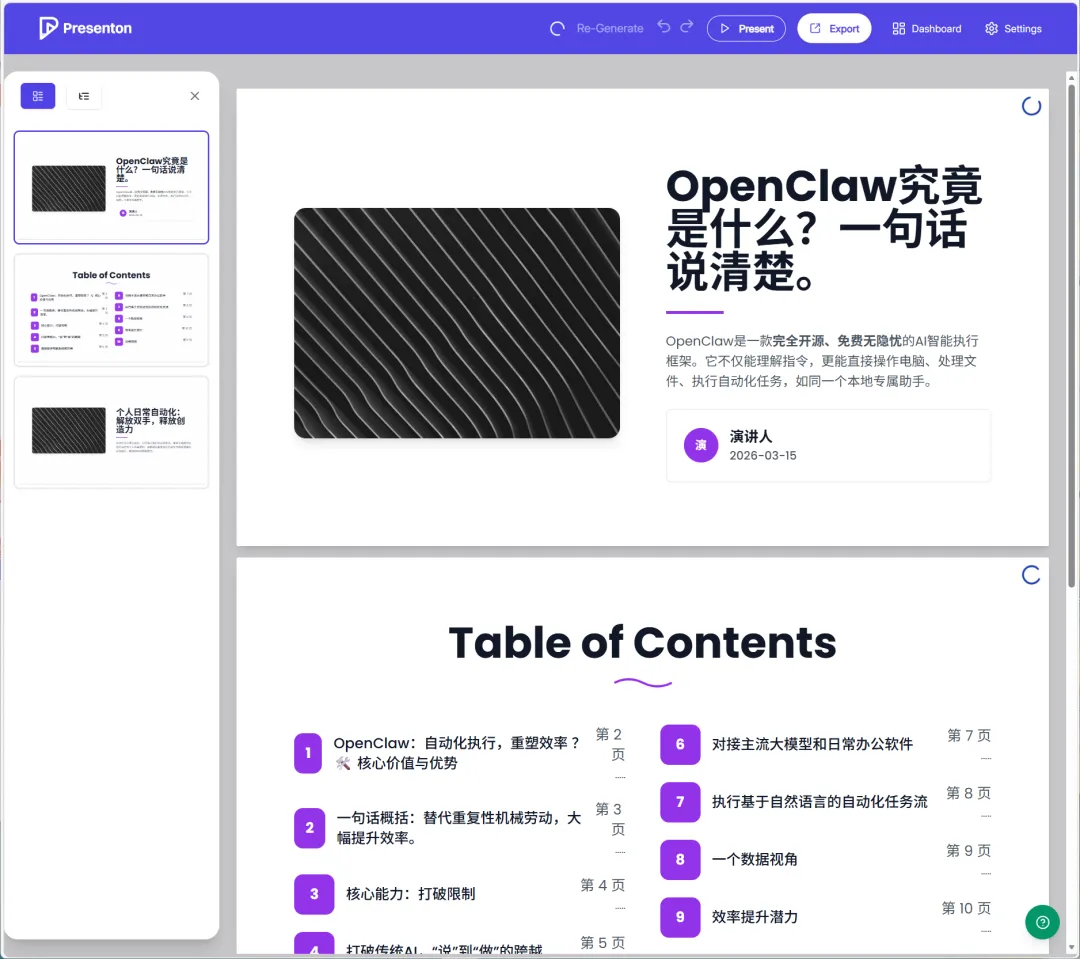This screenshot has height=959, width=1080.
Task: Switch sidebar to outline list view
Action: click(84, 96)
